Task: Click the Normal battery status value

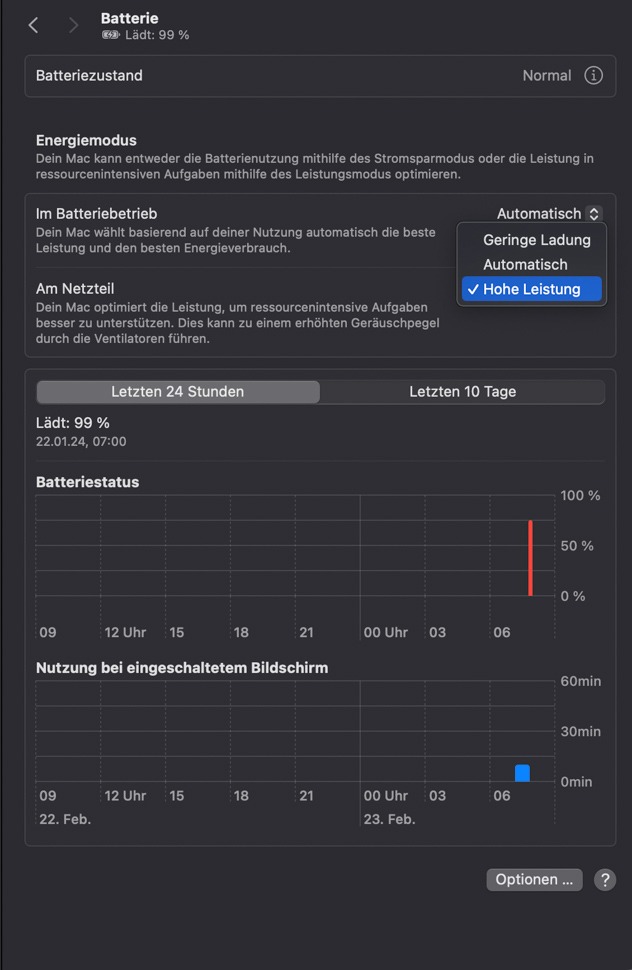Action: (547, 75)
